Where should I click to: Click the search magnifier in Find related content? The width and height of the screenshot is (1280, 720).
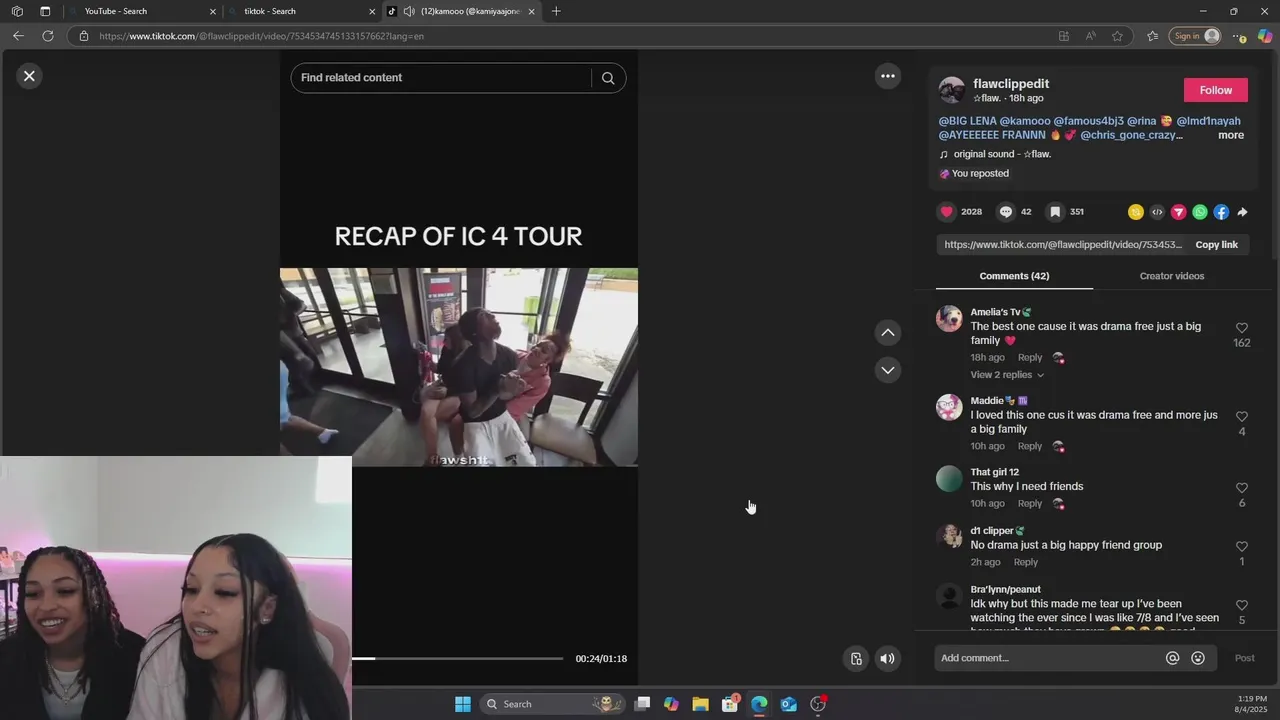[608, 78]
